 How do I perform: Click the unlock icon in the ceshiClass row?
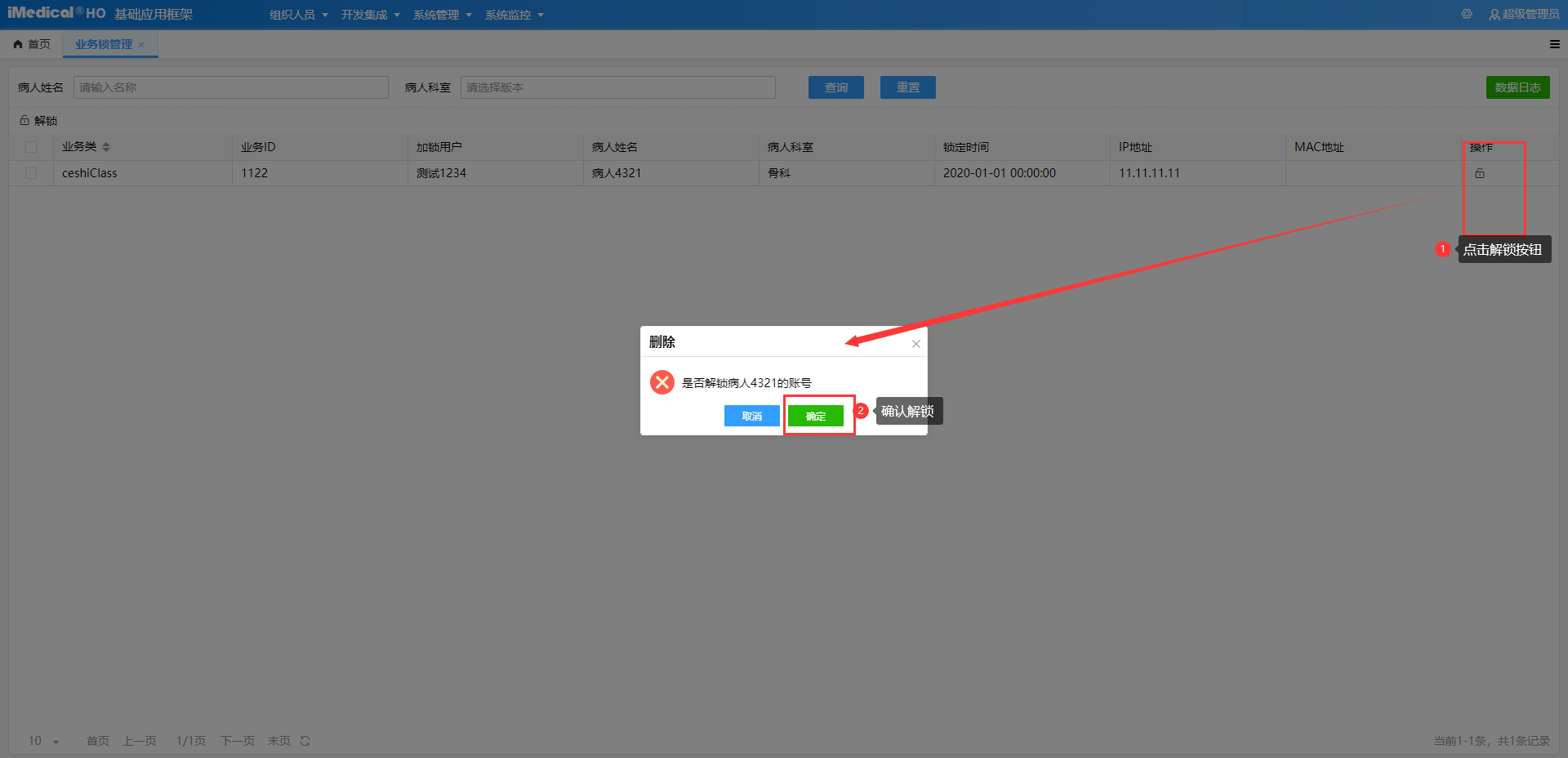pos(1479,173)
